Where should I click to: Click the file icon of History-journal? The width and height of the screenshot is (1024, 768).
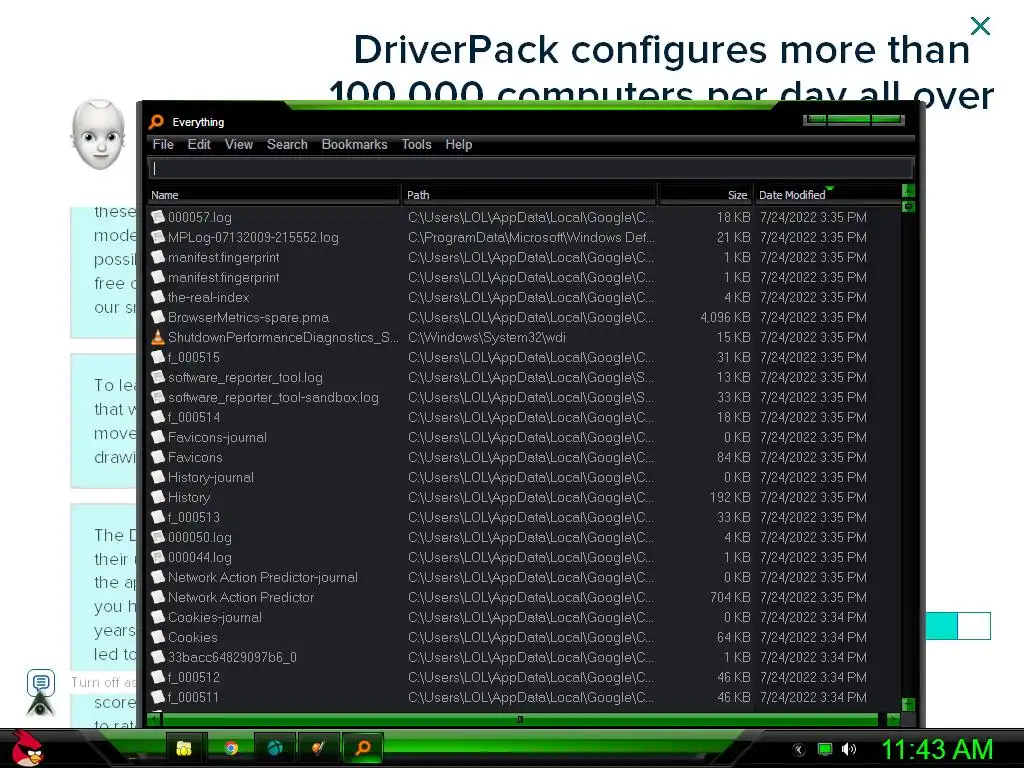(157, 477)
